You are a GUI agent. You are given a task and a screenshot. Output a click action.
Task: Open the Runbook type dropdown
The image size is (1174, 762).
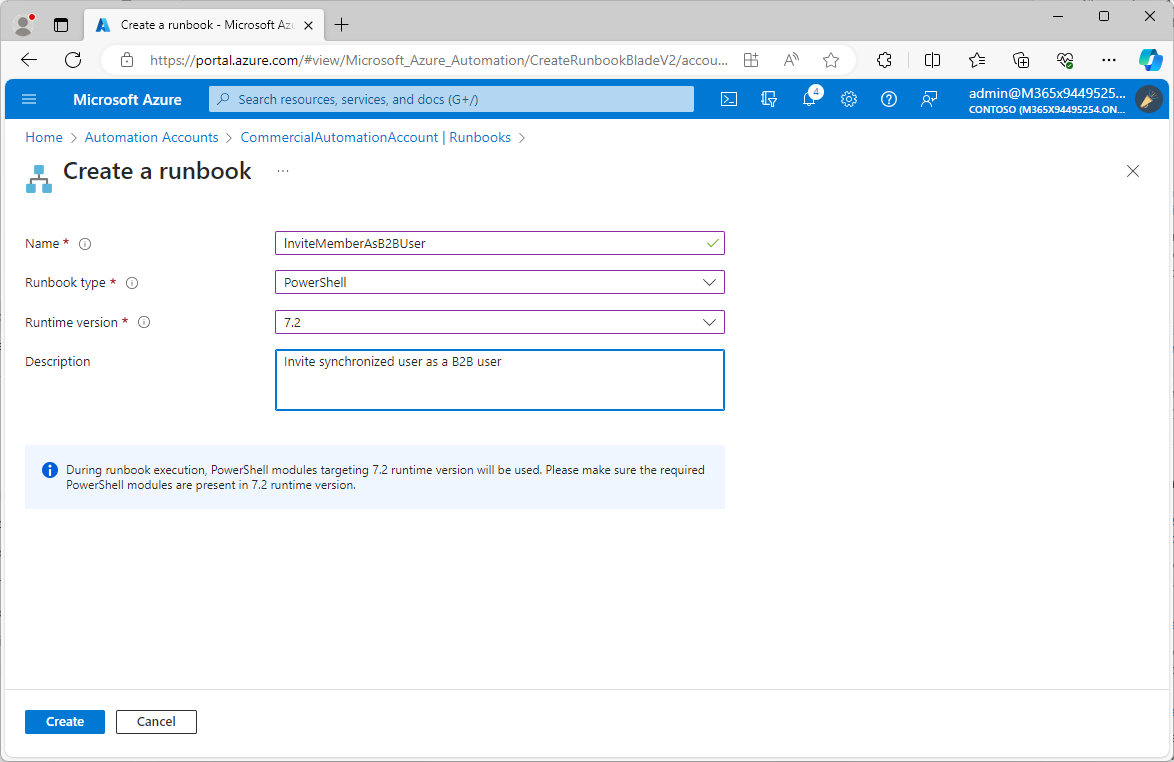pyautogui.click(x=710, y=282)
